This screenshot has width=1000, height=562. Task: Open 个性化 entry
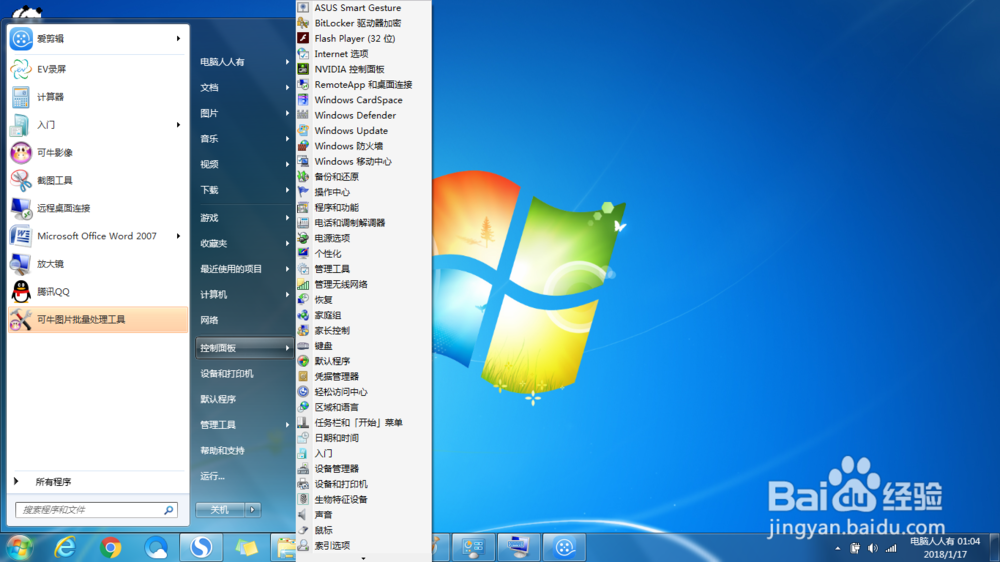pyautogui.click(x=364, y=253)
